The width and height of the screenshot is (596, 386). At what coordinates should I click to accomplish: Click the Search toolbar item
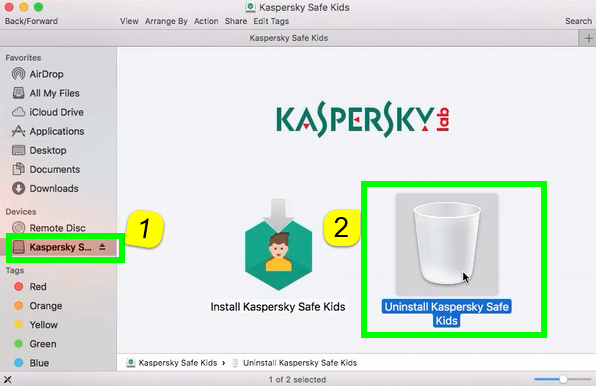578,21
